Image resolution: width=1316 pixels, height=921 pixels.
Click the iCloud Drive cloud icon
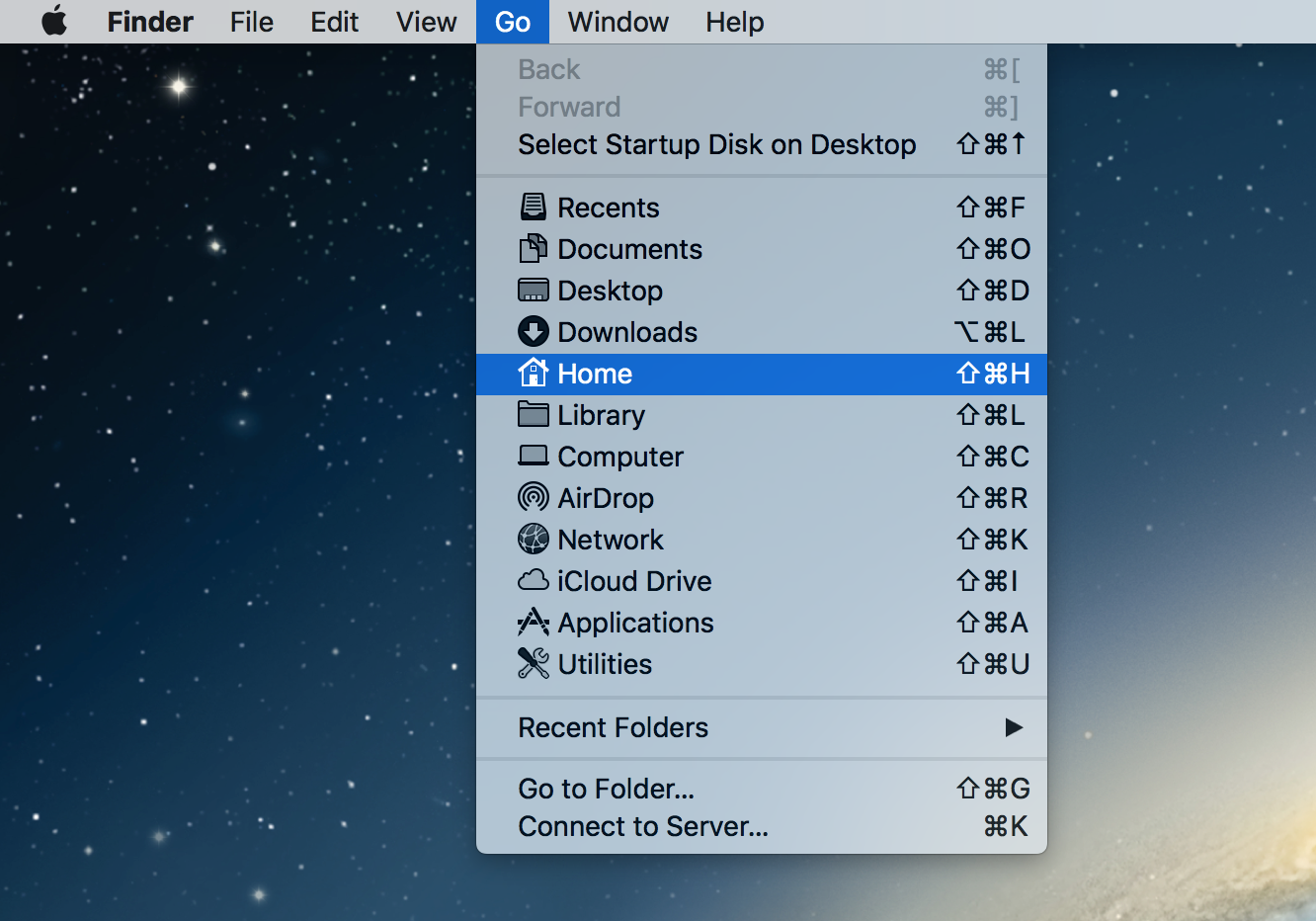click(534, 581)
